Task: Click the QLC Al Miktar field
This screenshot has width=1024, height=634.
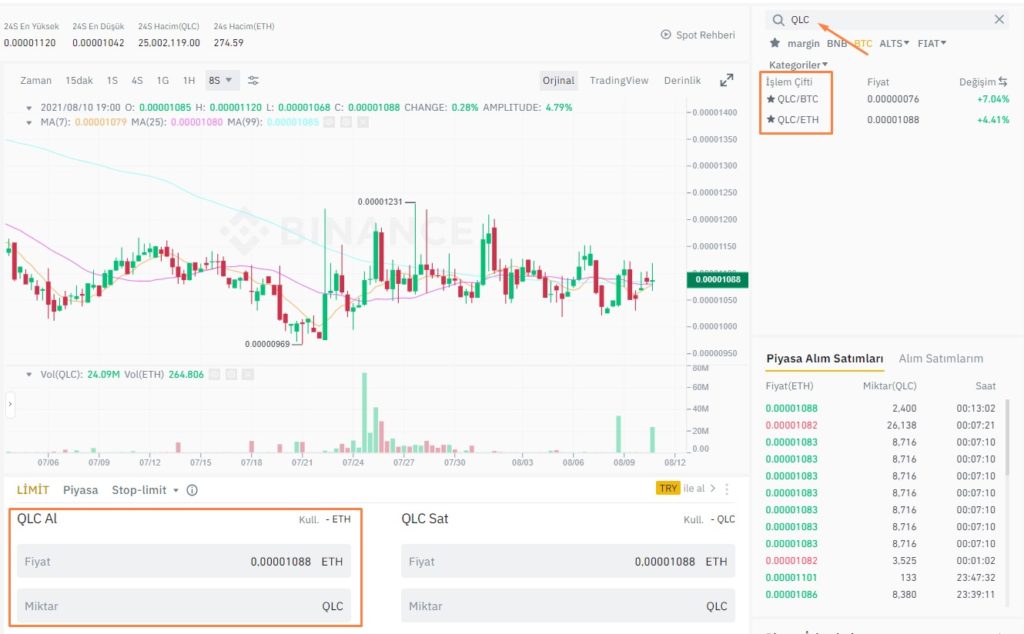Action: [184, 606]
